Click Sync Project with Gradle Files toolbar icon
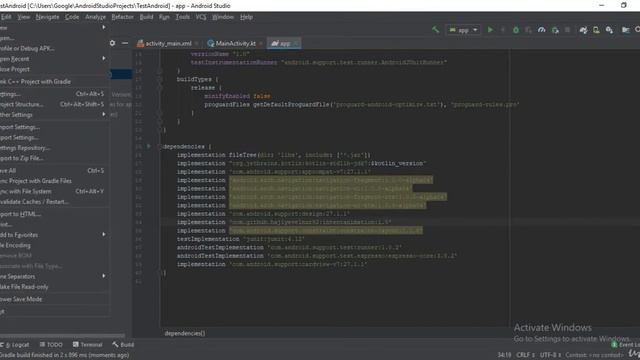Viewport: 640px width, 360px height. pyautogui.click(x=583, y=30)
